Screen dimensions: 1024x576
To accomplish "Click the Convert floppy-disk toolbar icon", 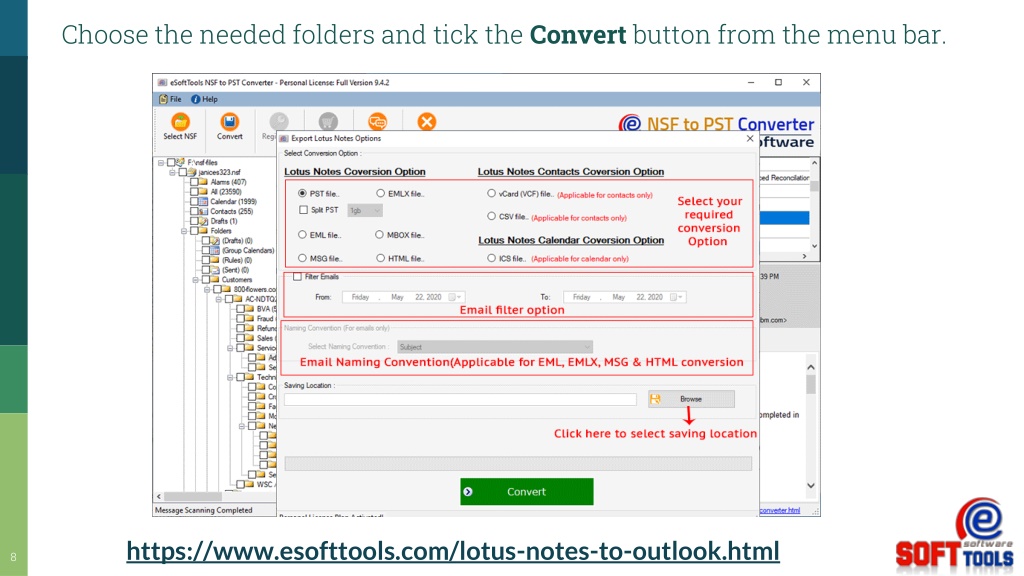I will tap(229, 121).
